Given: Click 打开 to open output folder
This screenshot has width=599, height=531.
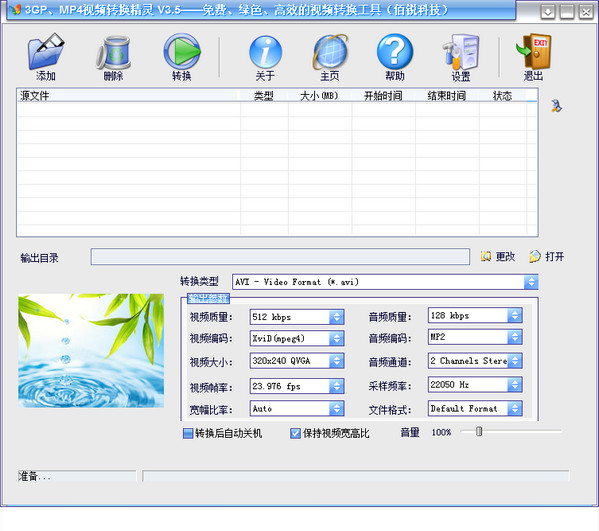Looking at the screenshot, I should [547, 256].
